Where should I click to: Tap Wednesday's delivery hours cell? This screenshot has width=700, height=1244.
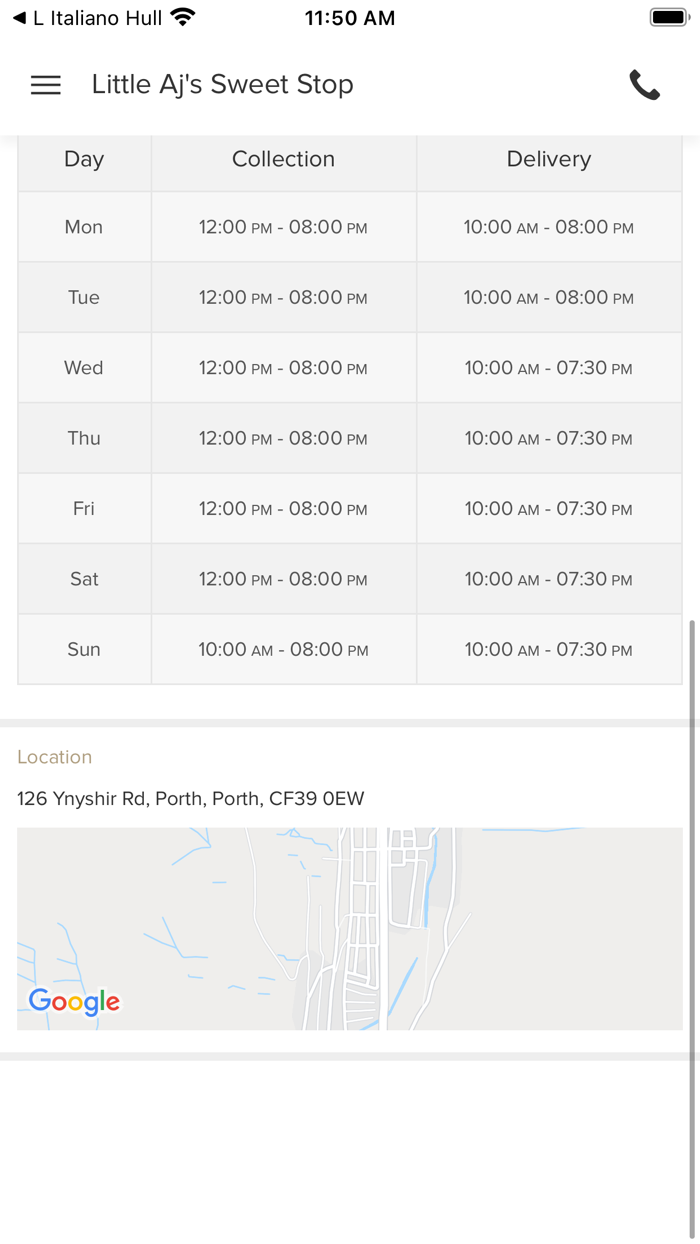(x=549, y=368)
